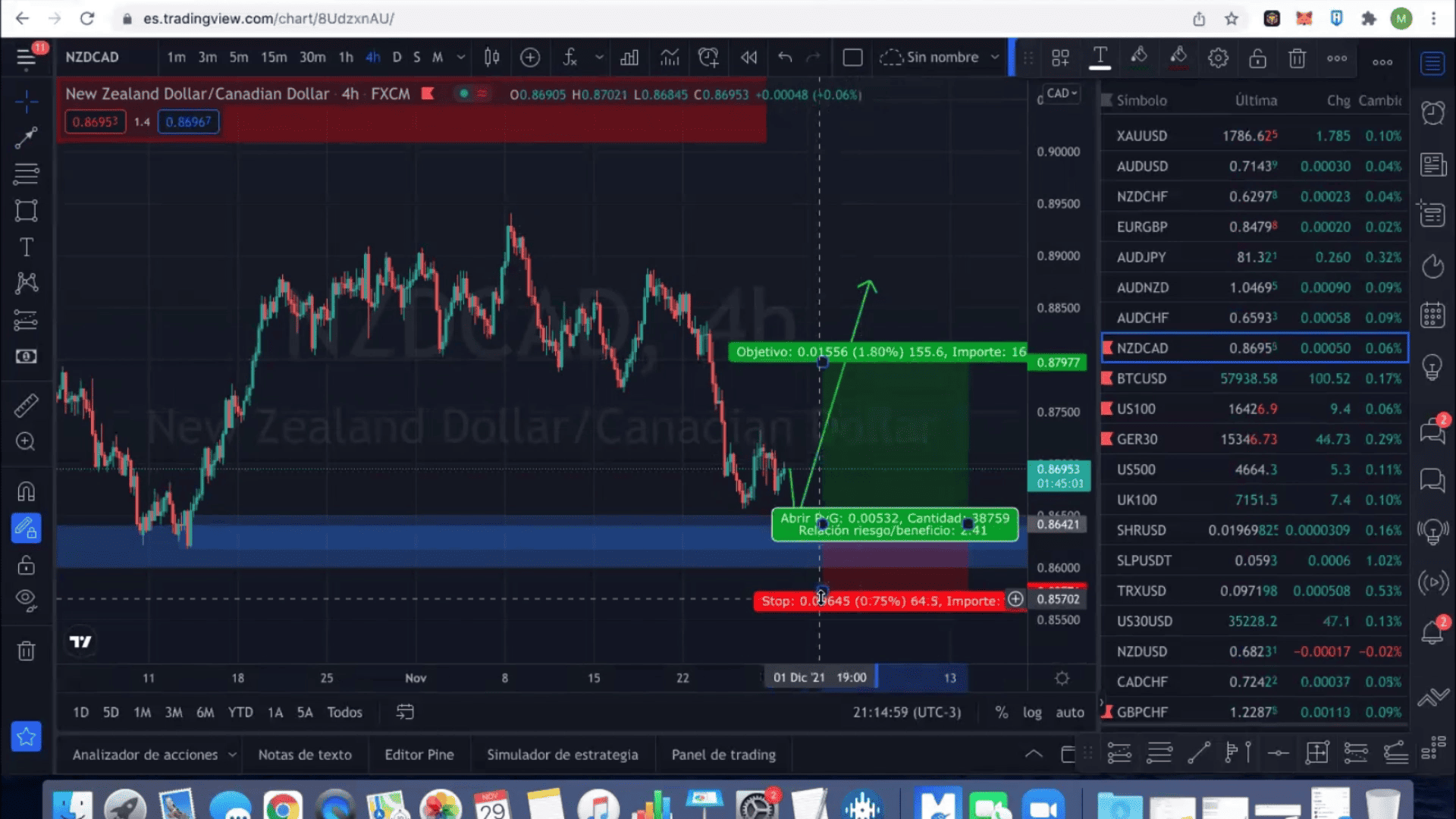Open the Simulador de estrategia tab

click(x=563, y=755)
